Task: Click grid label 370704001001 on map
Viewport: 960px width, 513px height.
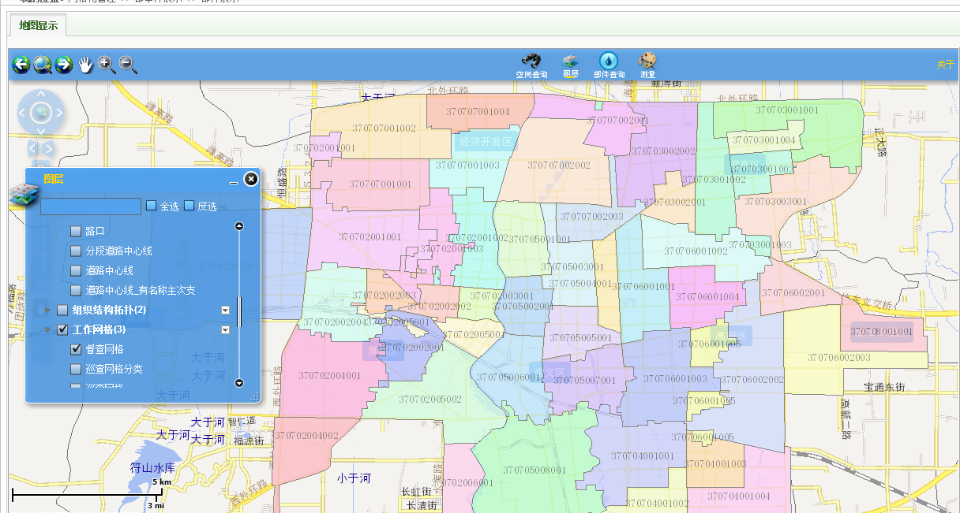Action: [x=642, y=456]
